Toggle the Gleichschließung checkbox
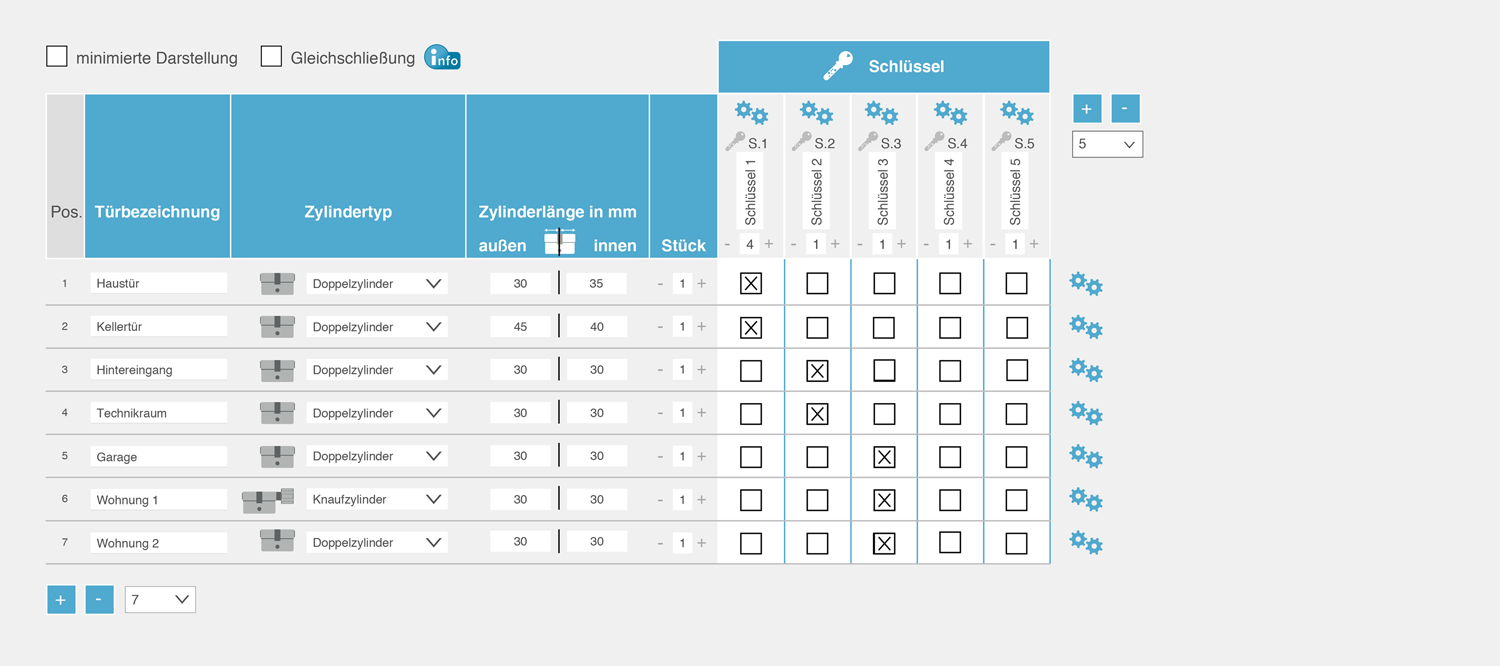 coord(271,57)
